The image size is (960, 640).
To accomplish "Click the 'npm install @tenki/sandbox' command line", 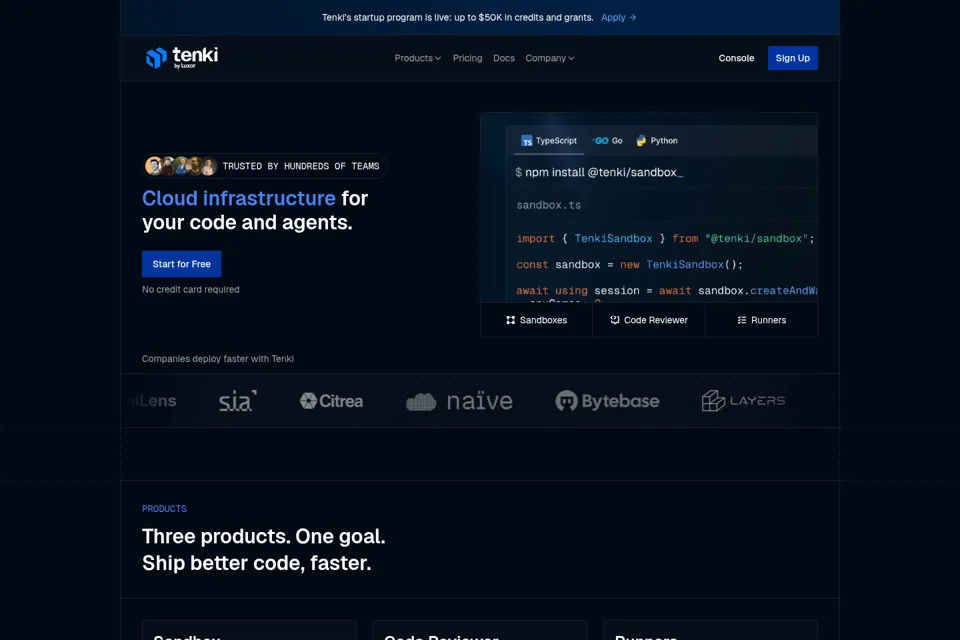I will 599,173.
